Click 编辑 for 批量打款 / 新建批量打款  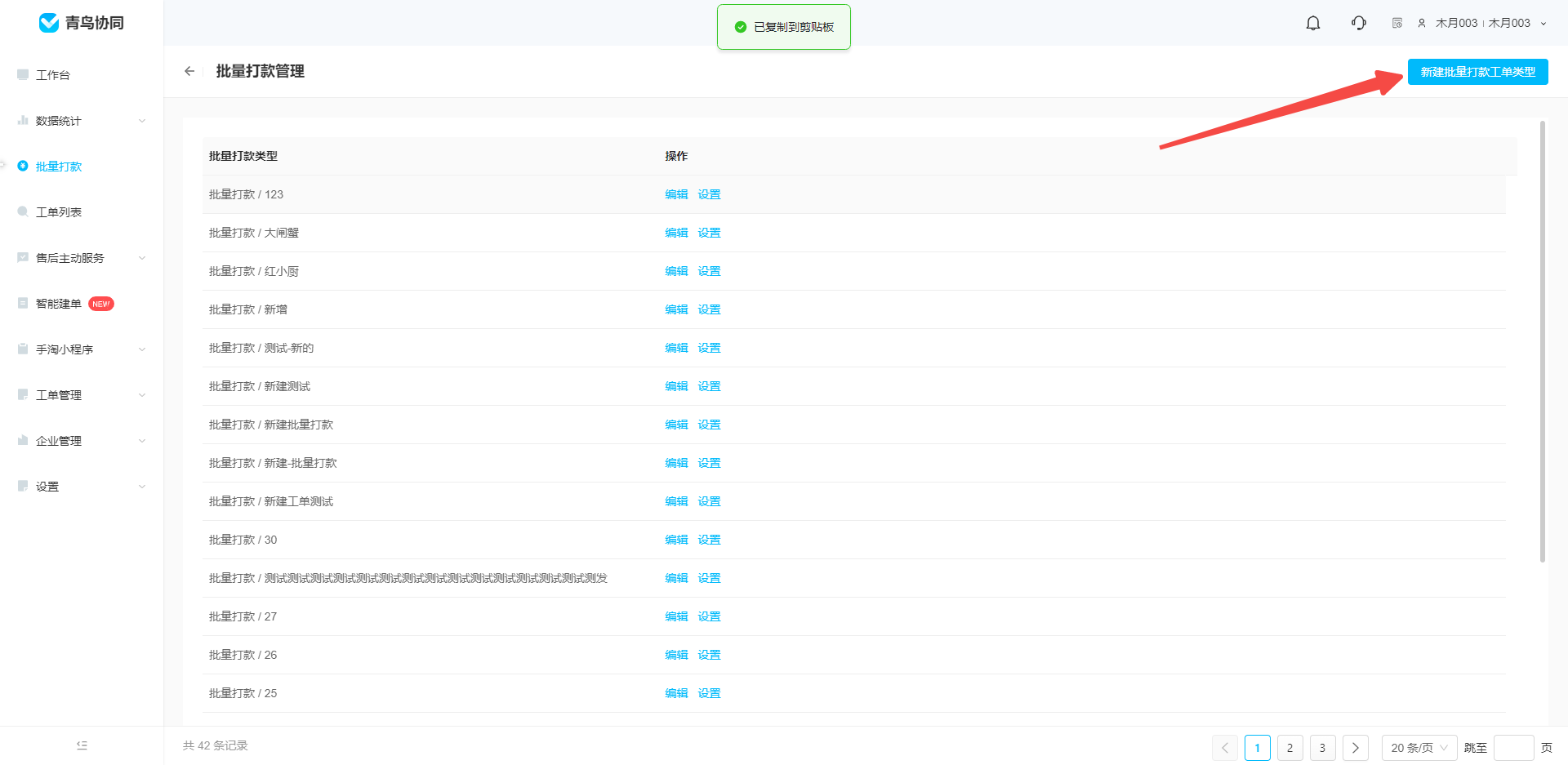click(x=676, y=425)
